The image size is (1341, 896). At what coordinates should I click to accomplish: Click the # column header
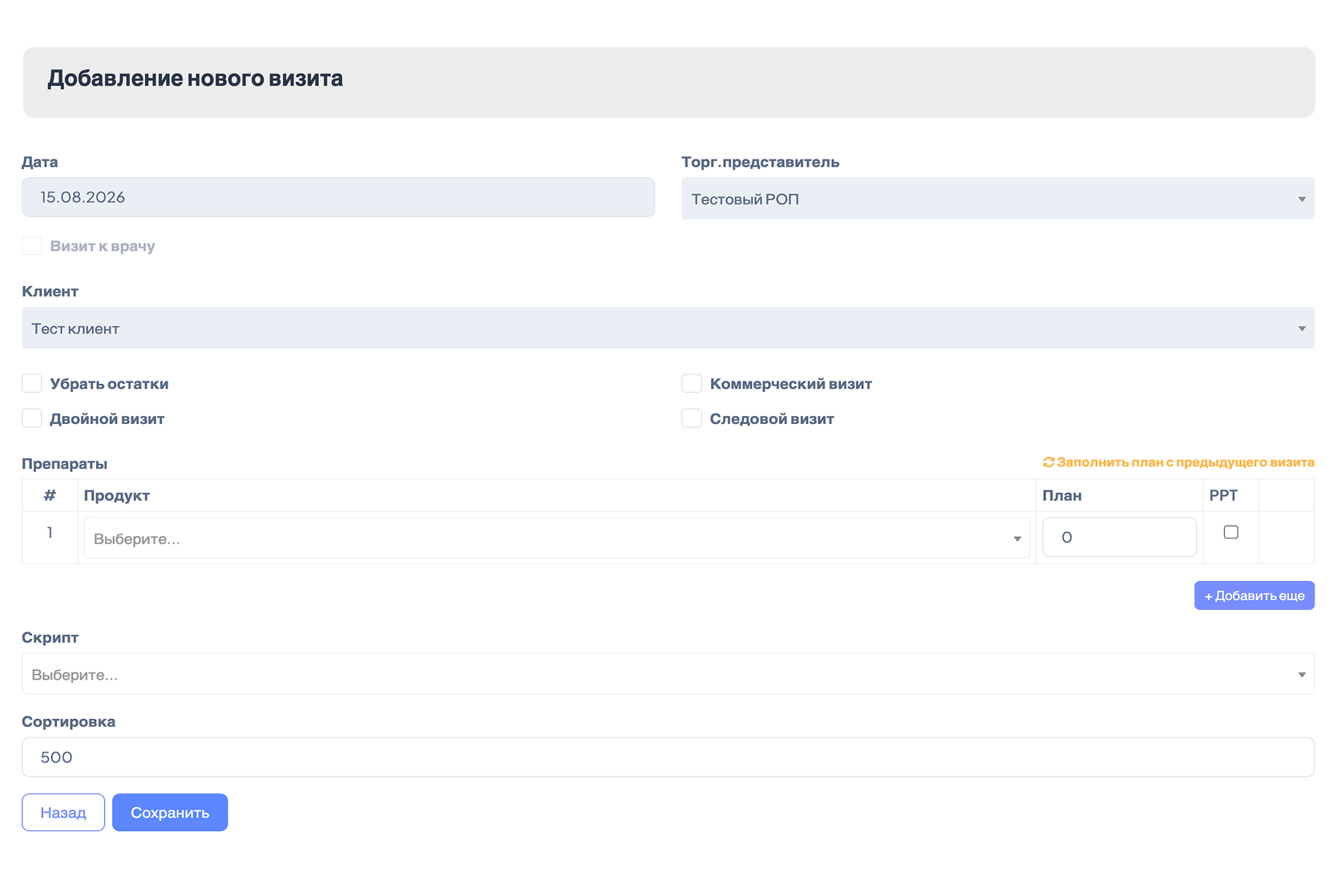(50, 495)
